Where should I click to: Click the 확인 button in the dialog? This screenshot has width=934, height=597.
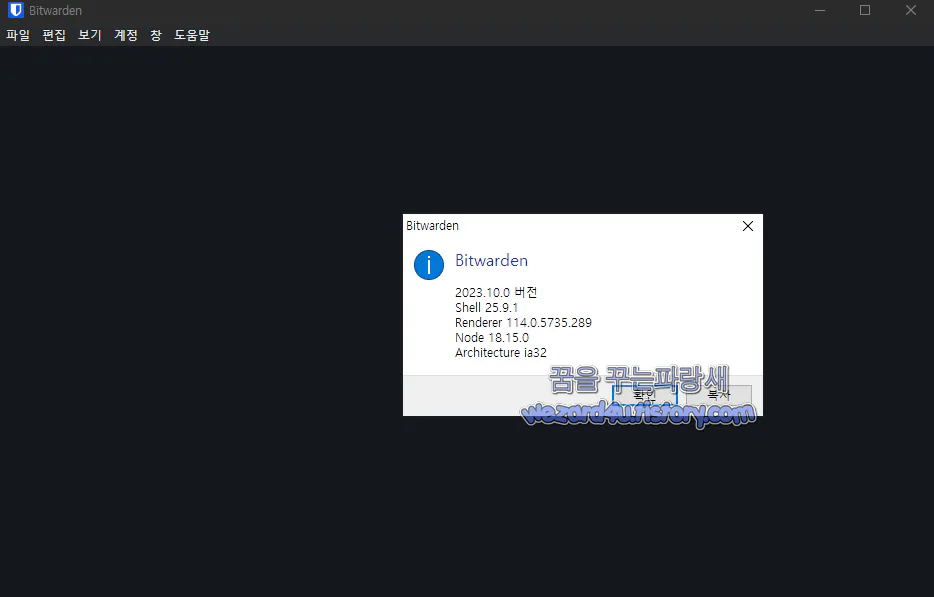coord(645,394)
